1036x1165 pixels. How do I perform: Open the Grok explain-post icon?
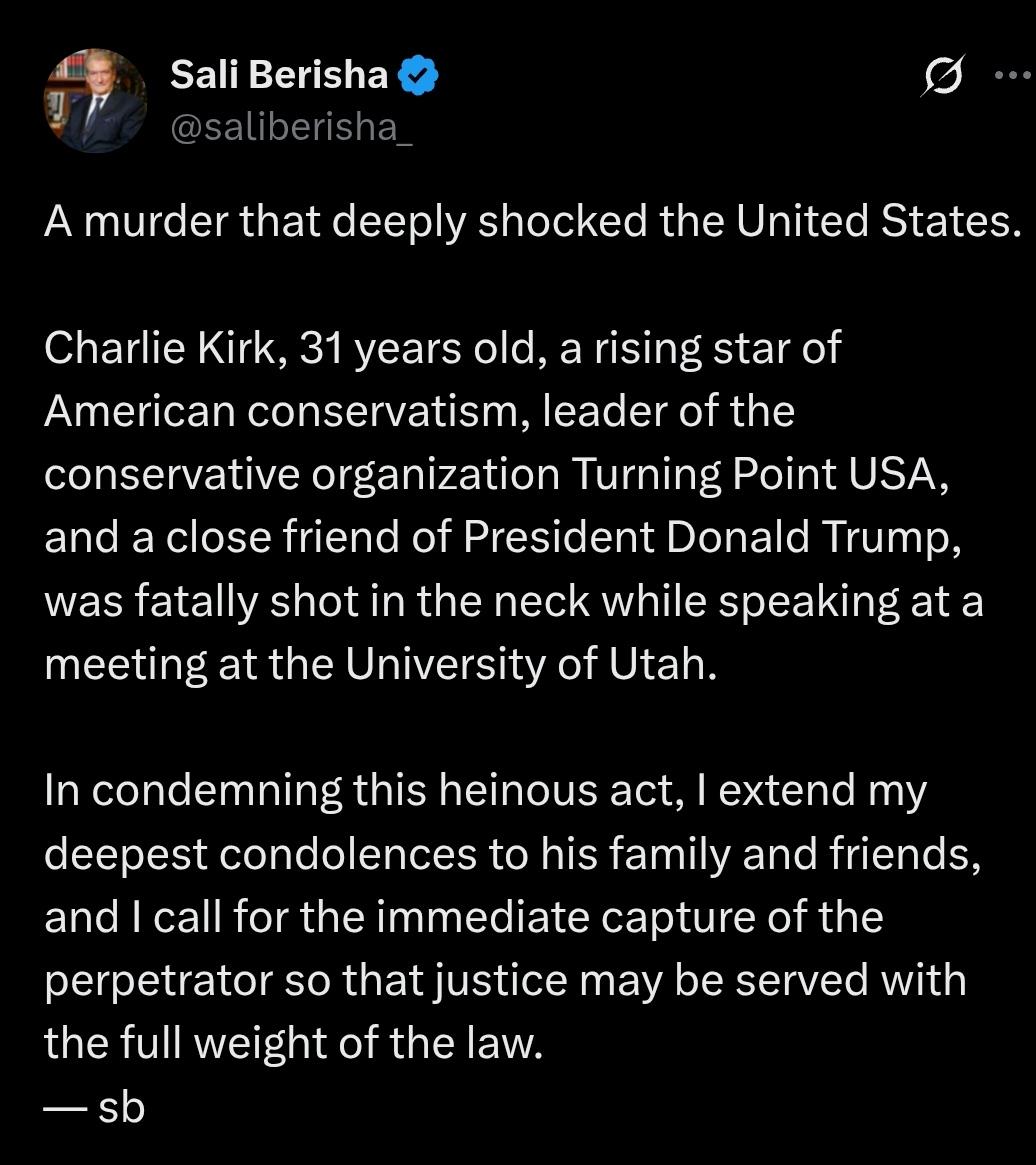point(943,75)
